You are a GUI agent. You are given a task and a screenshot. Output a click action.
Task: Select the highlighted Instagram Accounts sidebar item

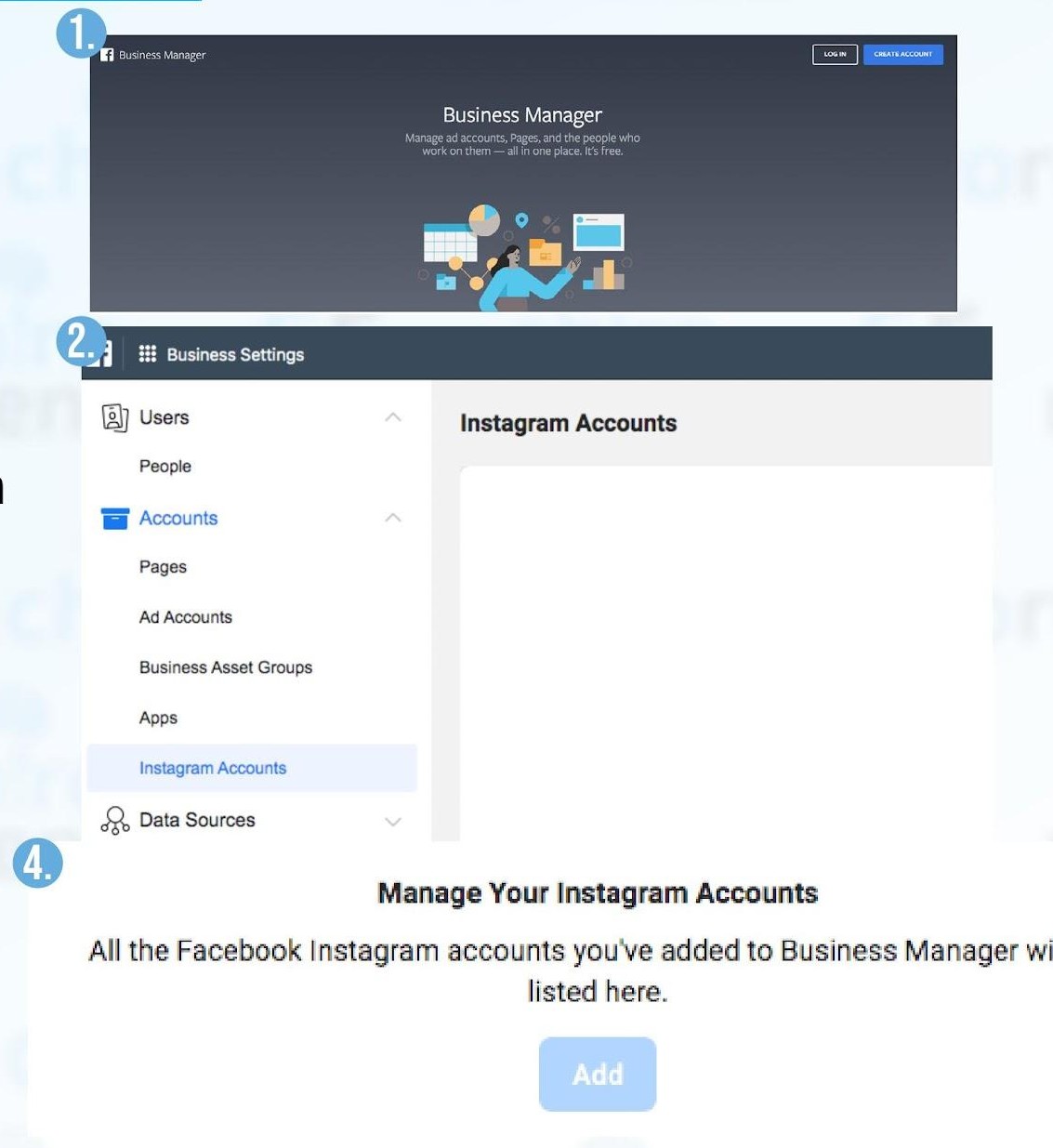(x=213, y=768)
